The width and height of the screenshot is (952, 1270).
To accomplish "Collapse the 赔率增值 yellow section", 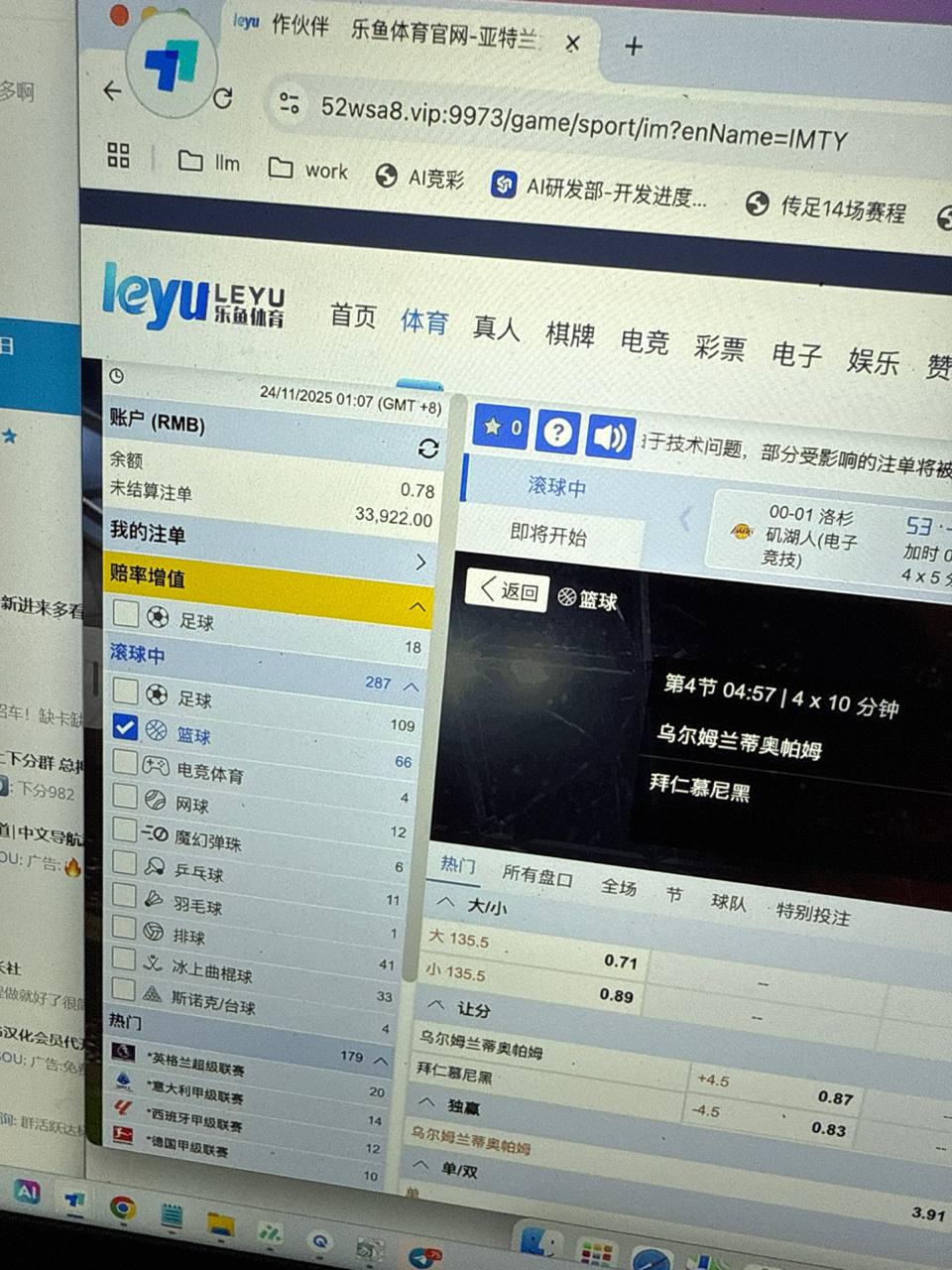I will [x=417, y=606].
